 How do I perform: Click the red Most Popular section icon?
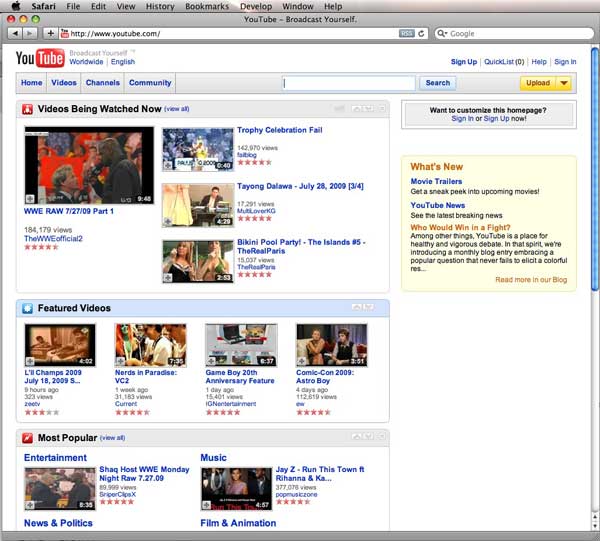(x=27, y=438)
